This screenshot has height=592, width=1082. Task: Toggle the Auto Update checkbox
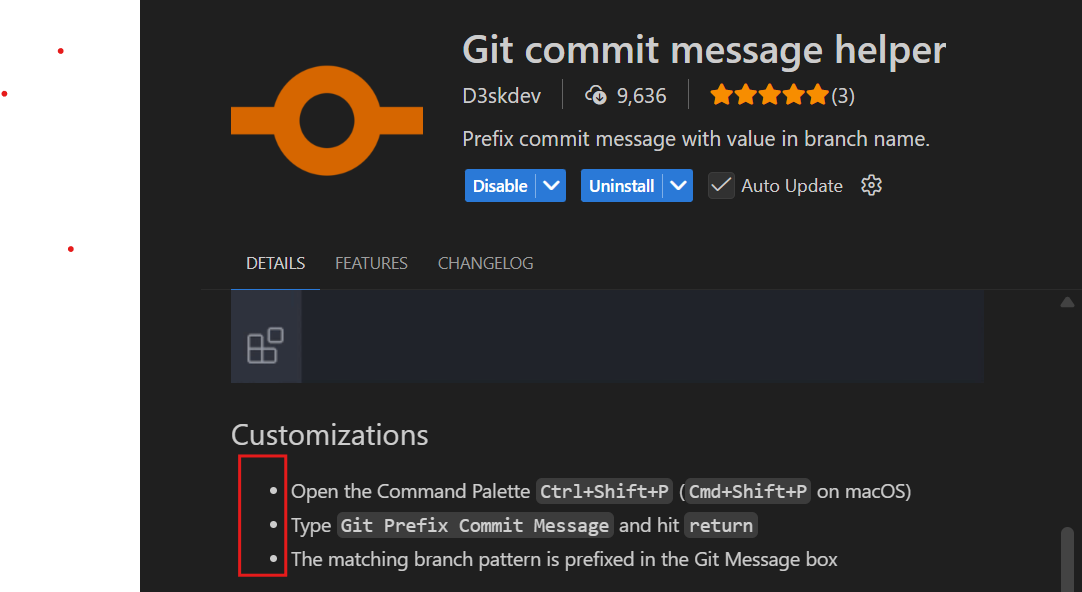click(721, 186)
